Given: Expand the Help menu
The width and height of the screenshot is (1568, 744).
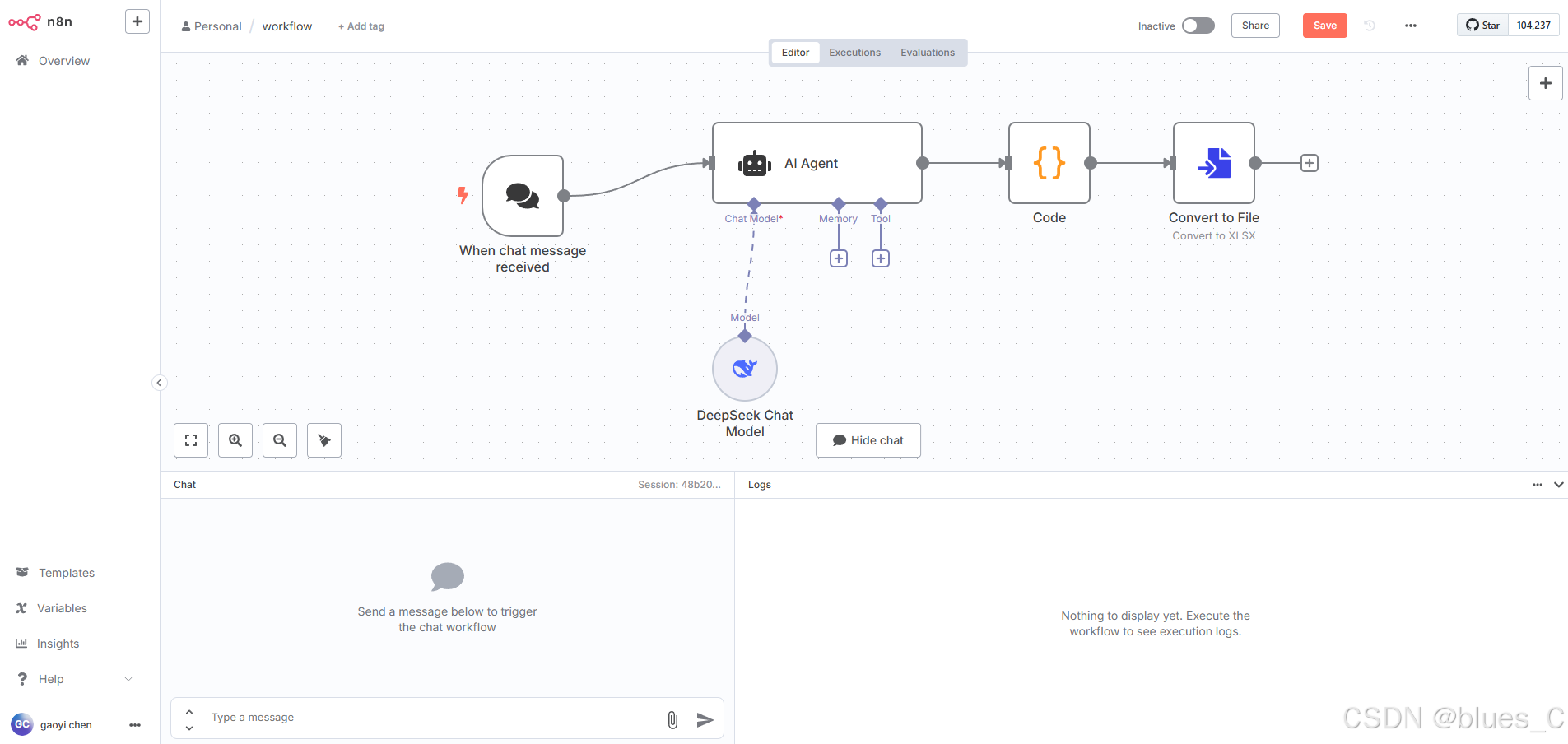Looking at the screenshot, I should pyautogui.click(x=74, y=679).
